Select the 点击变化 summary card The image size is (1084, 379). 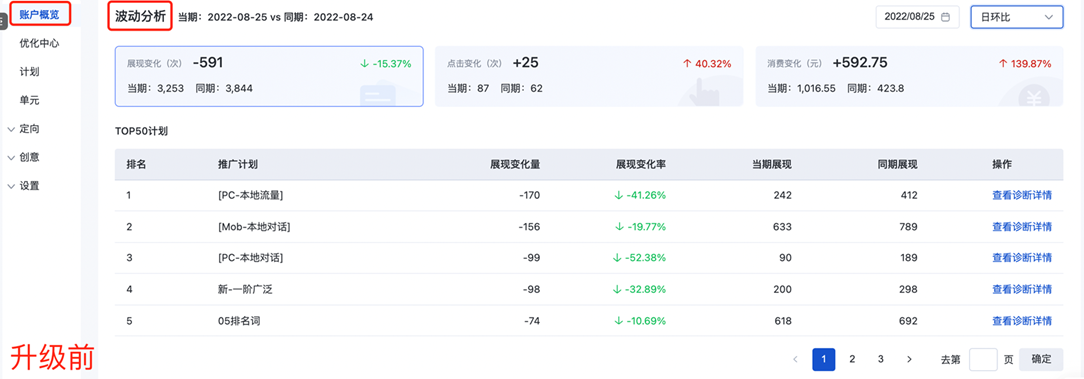tap(589, 76)
